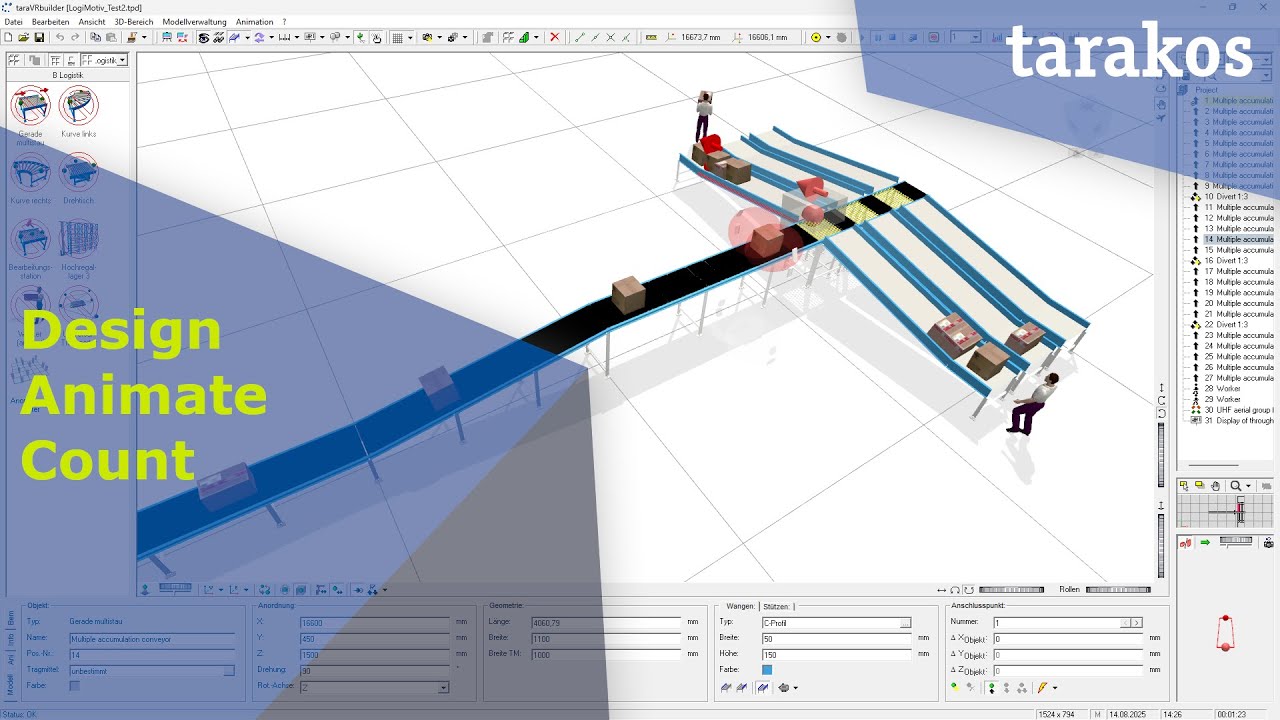Save the project with the floppy disk icon
Image resolution: width=1280 pixels, height=720 pixels.
(39, 37)
